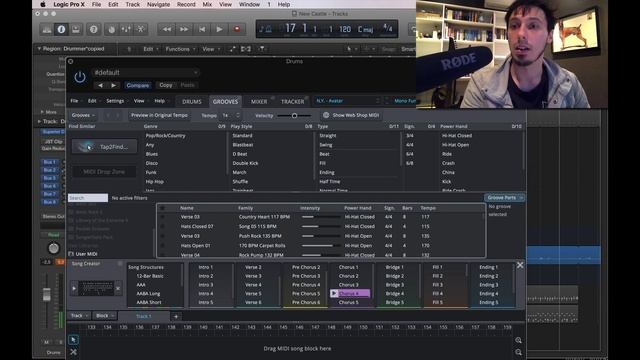
Task: Show the Logic Mixer faders icon
Action: [126, 29]
